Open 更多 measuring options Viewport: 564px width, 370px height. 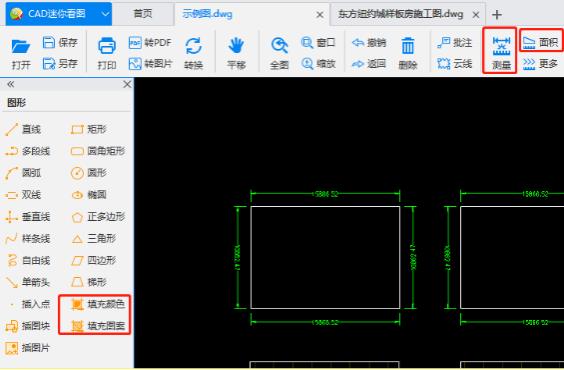pyautogui.click(x=540, y=64)
